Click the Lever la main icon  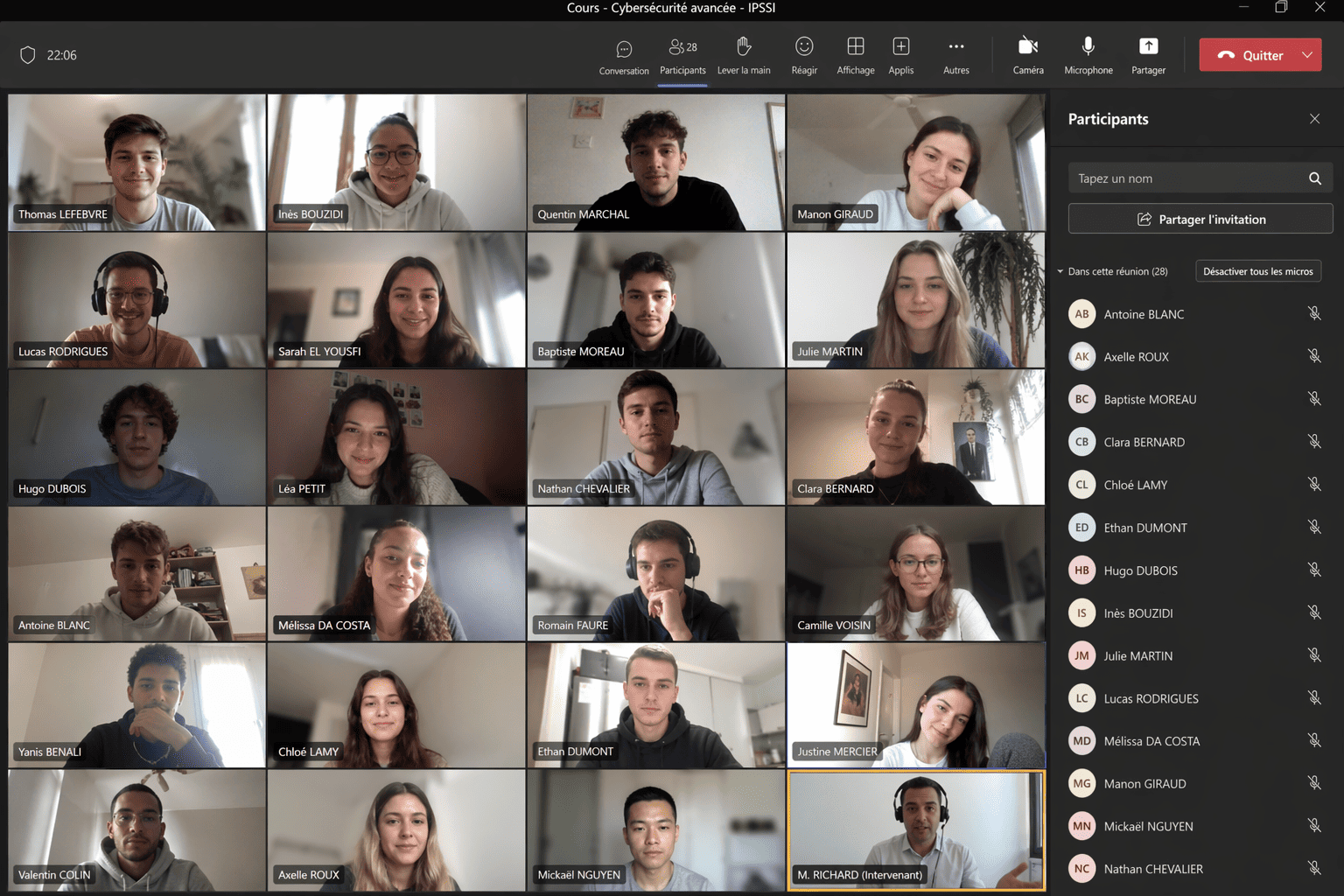coord(744,47)
